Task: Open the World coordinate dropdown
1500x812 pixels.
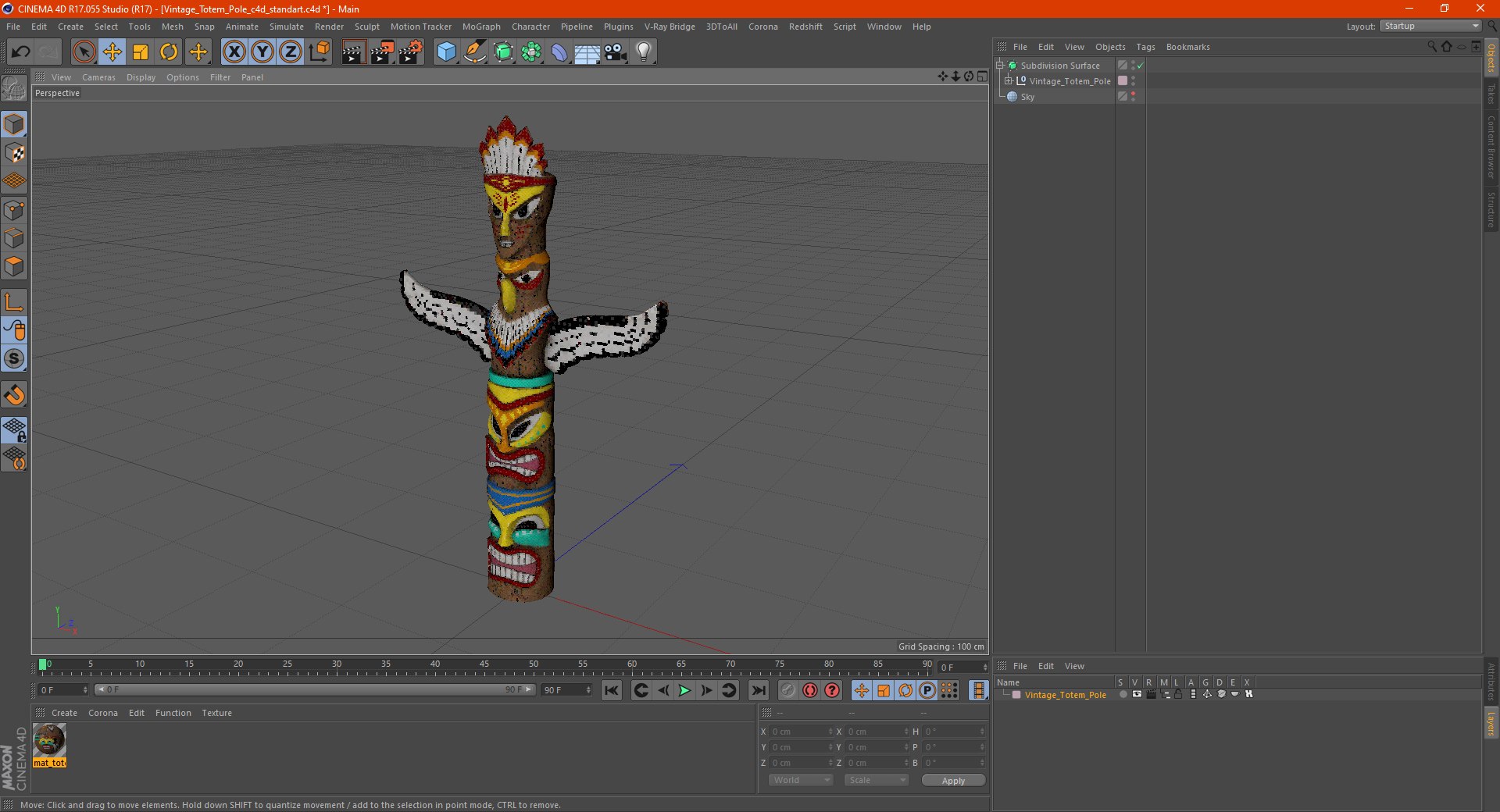Action: [x=801, y=780]
